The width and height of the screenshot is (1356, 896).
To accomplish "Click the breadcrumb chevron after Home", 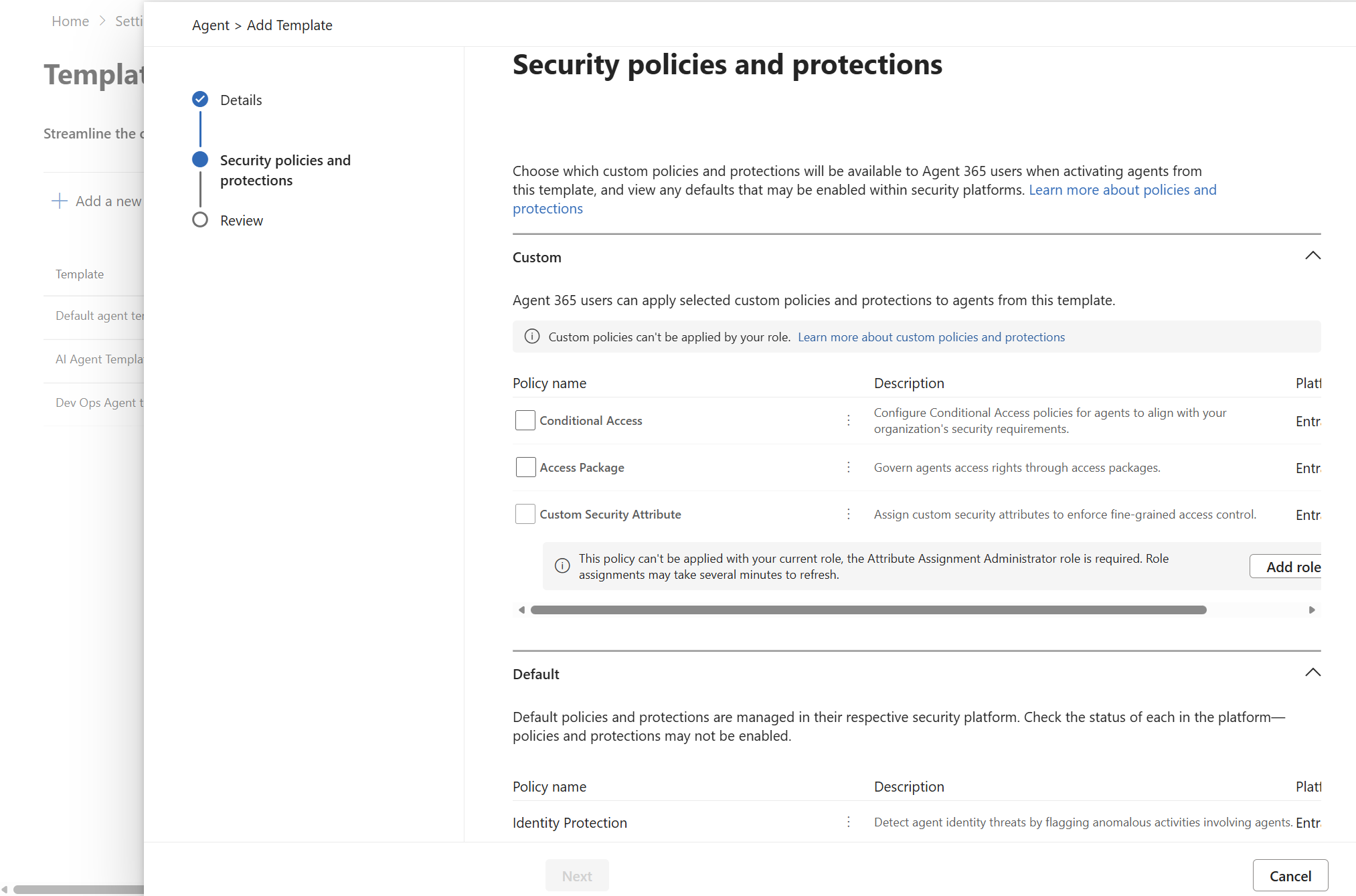I will point(102,21).
